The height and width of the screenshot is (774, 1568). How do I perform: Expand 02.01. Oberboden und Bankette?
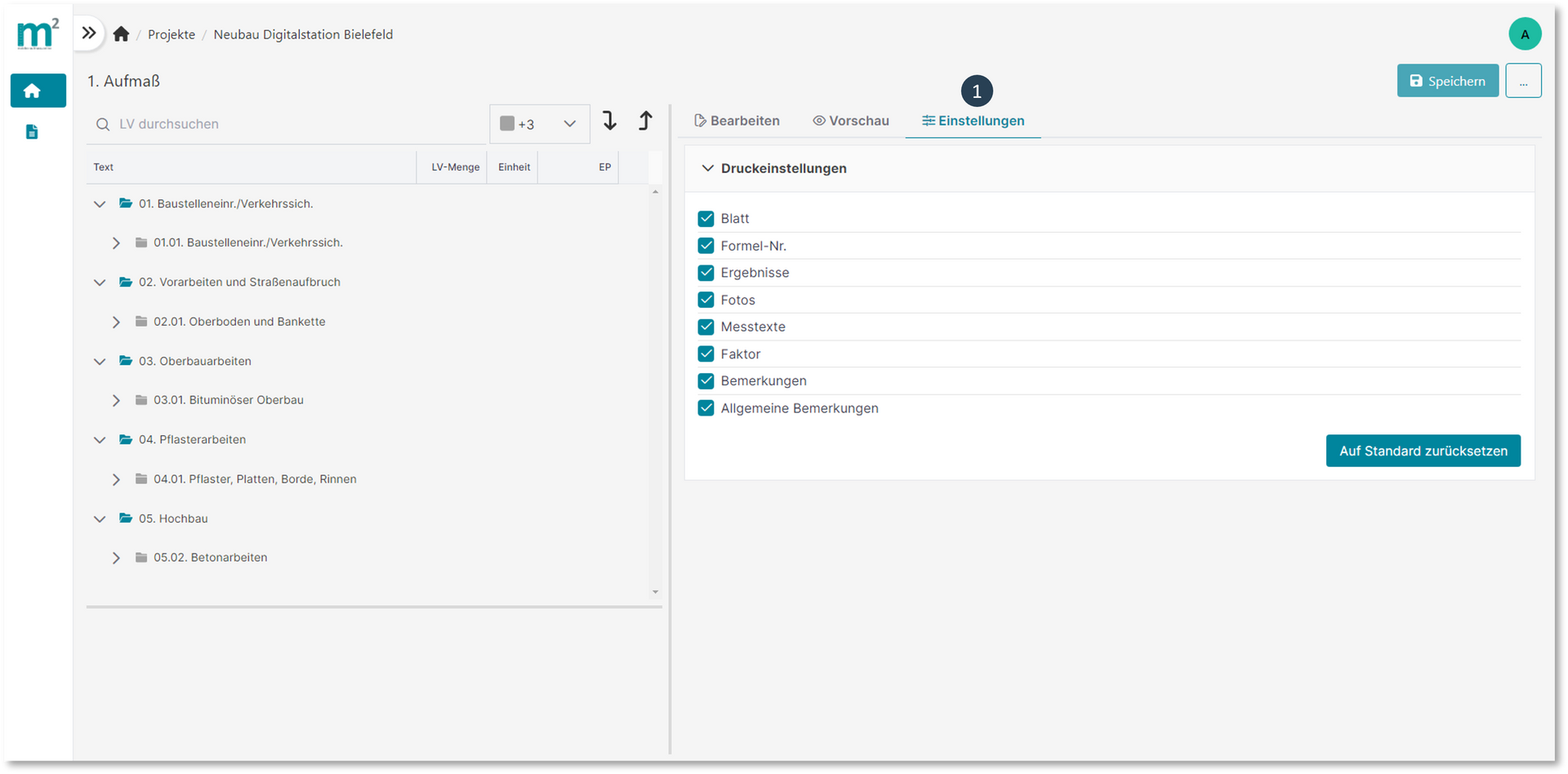(116, 322)
